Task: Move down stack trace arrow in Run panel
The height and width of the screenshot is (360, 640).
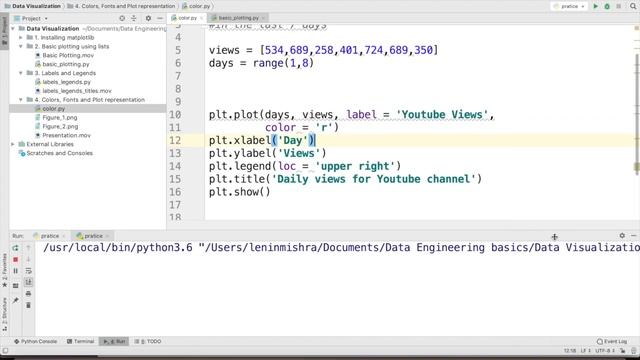Action: point(29,259)
